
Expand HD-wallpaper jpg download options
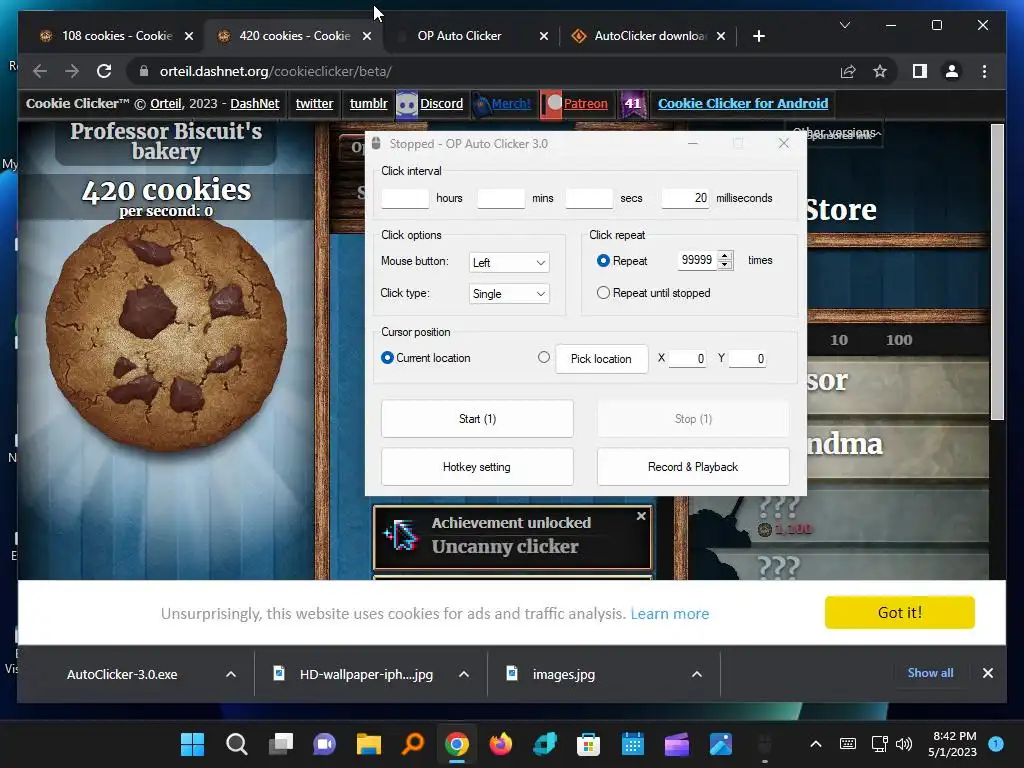[464, 674]
